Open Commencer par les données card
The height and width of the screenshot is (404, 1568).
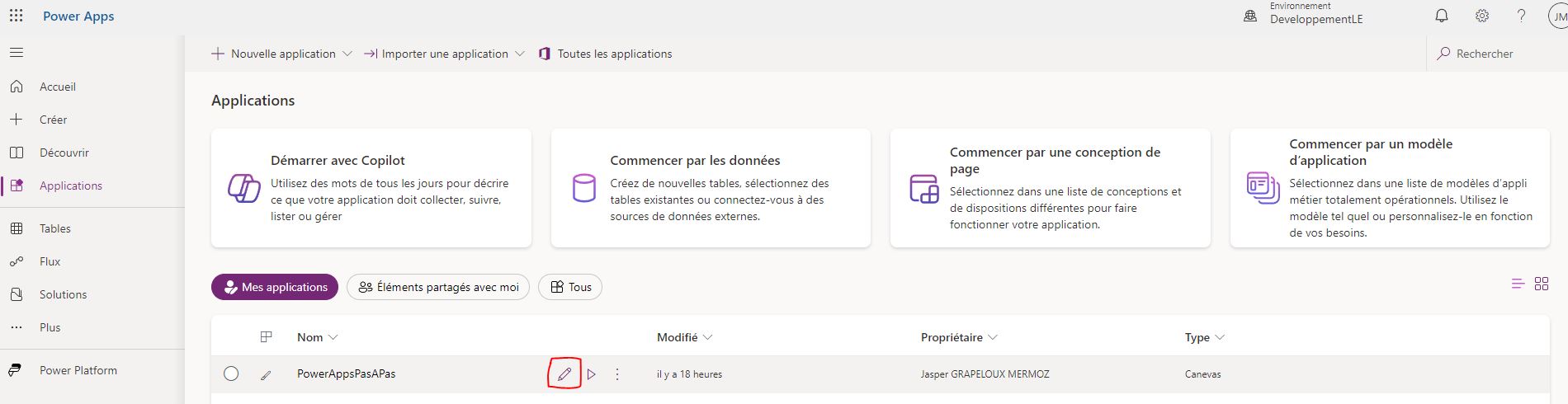tap(711, 188)
